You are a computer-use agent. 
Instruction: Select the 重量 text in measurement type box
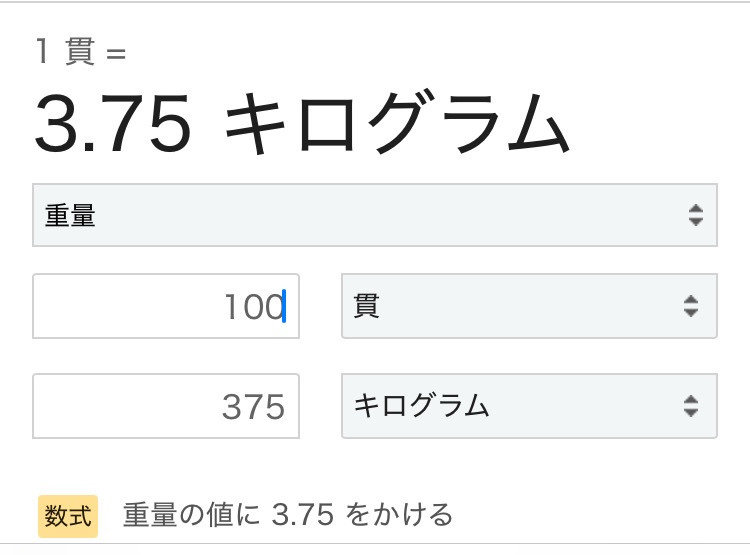tap(70, 215)
